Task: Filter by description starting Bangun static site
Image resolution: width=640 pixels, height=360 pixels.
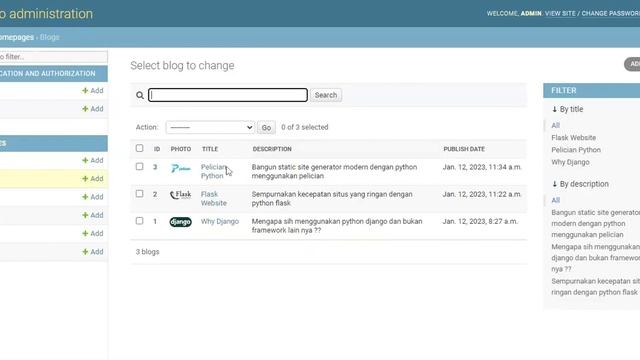Action: 596,224
